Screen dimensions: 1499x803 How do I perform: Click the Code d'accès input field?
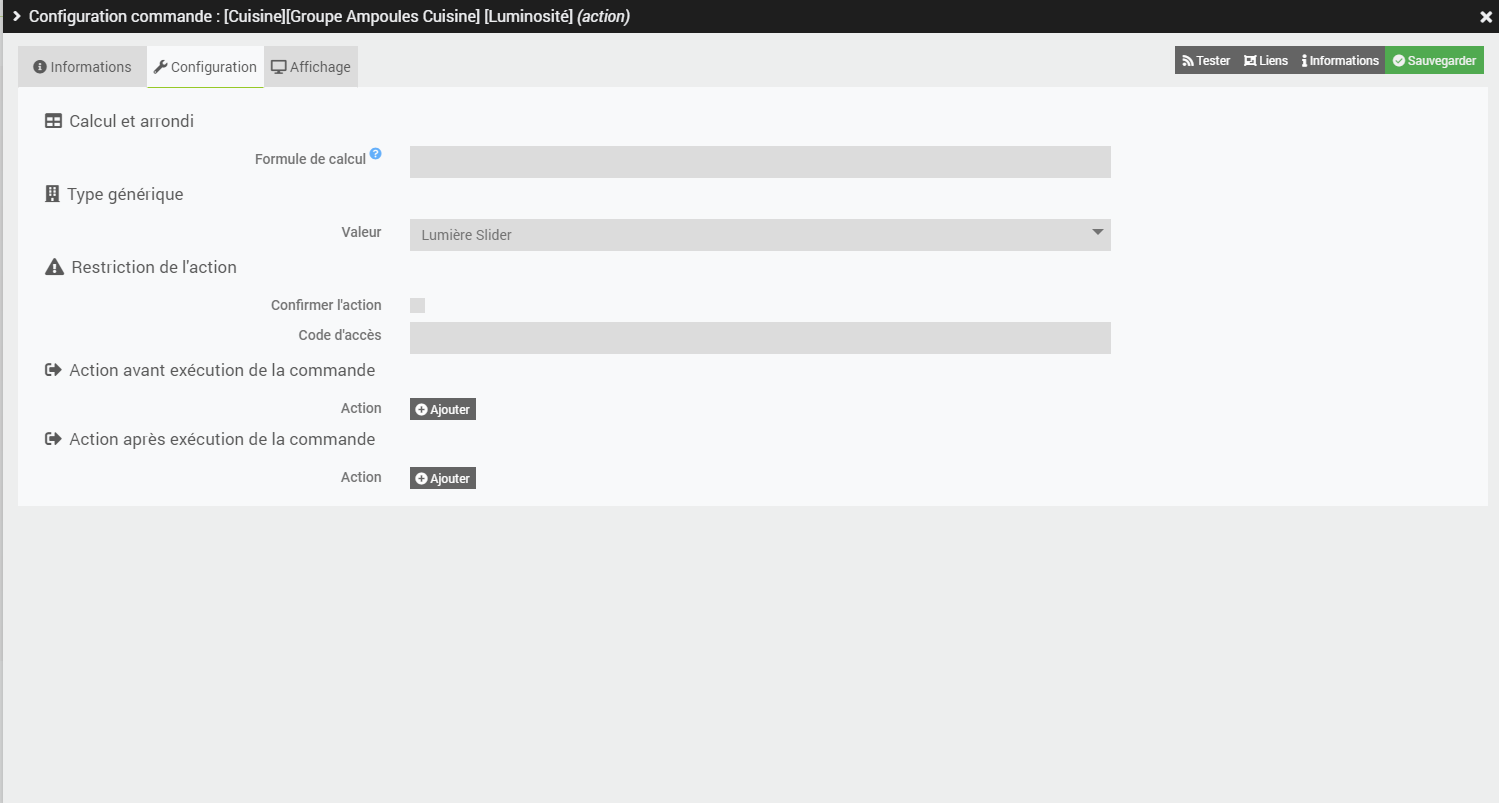click(x=760, y=338)
